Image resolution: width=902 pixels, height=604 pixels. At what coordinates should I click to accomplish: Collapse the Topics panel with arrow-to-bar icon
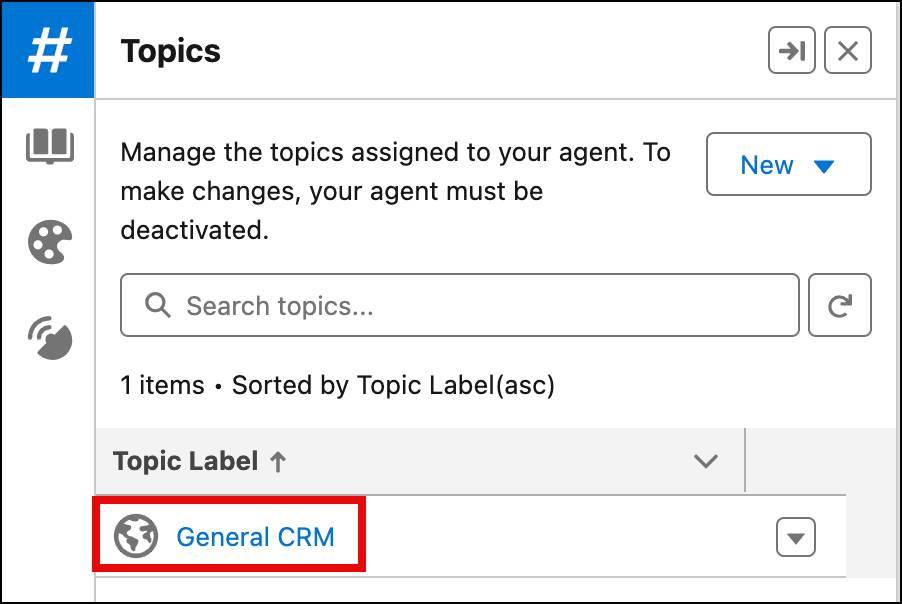792,51
